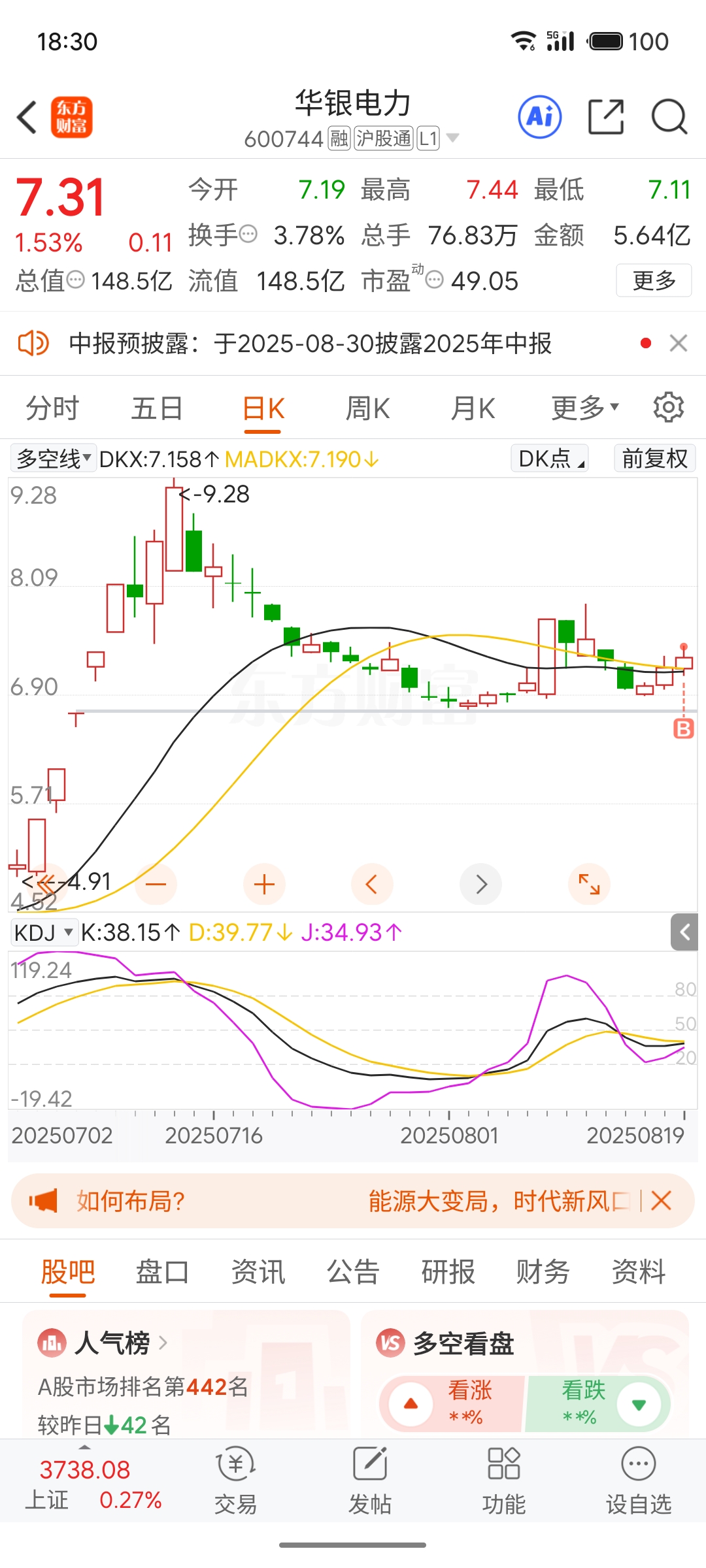Switch to 分时 tab
The image size is (706, 1568).
pos(52,408)
